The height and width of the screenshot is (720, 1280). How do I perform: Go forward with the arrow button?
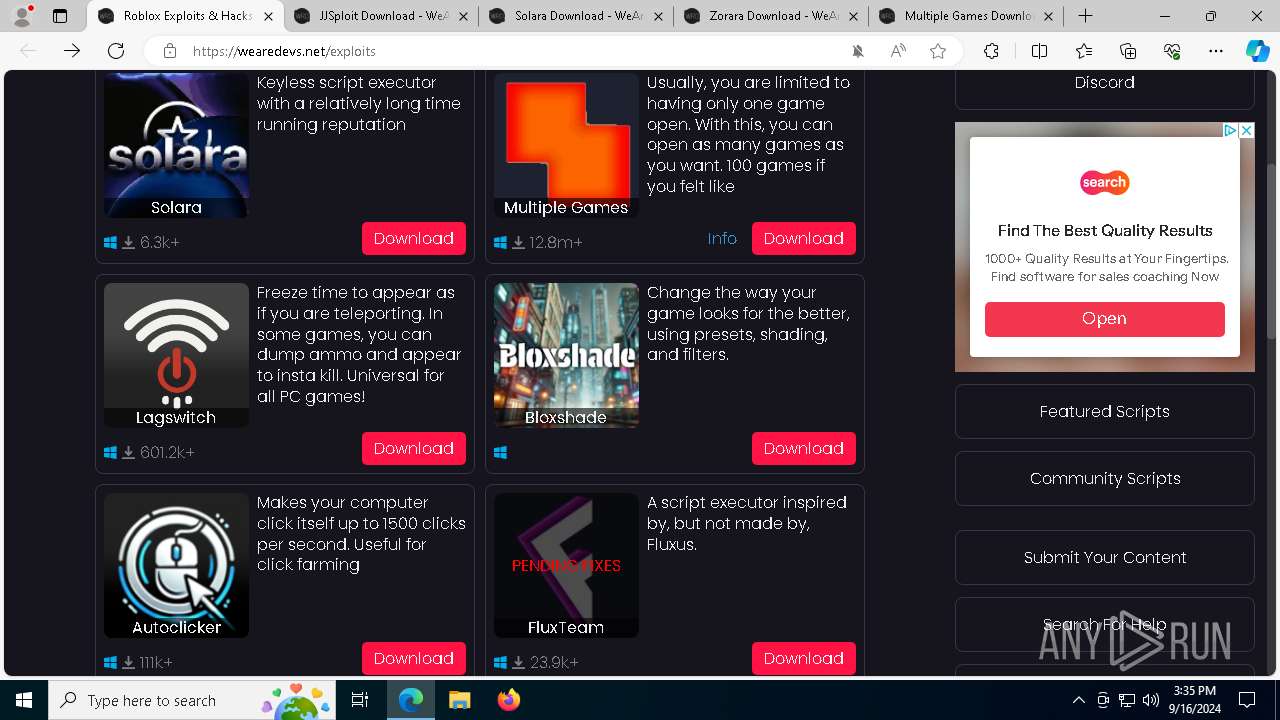tap(72, 51)
